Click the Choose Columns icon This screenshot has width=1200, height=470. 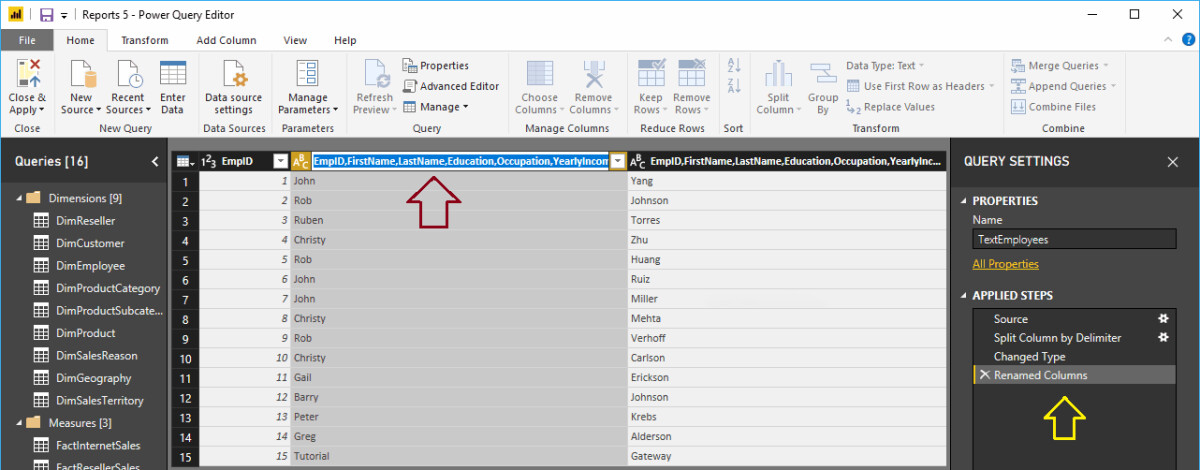(540, 73)
